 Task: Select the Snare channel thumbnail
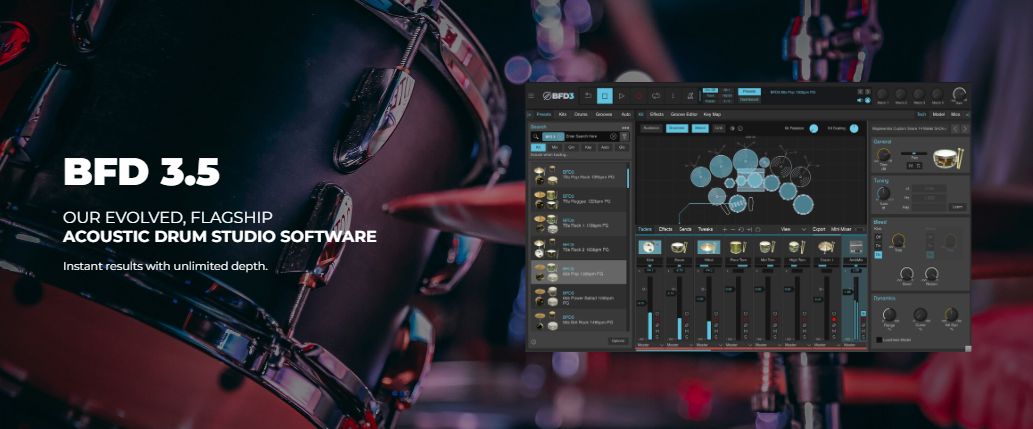[x=679, y=247]
